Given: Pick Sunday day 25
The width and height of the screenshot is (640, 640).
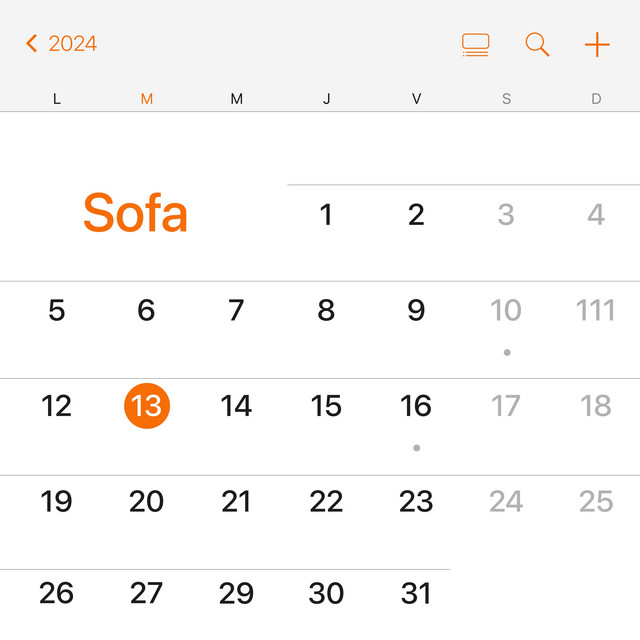Looking at the screenshot, I should (x=596, y=501).
